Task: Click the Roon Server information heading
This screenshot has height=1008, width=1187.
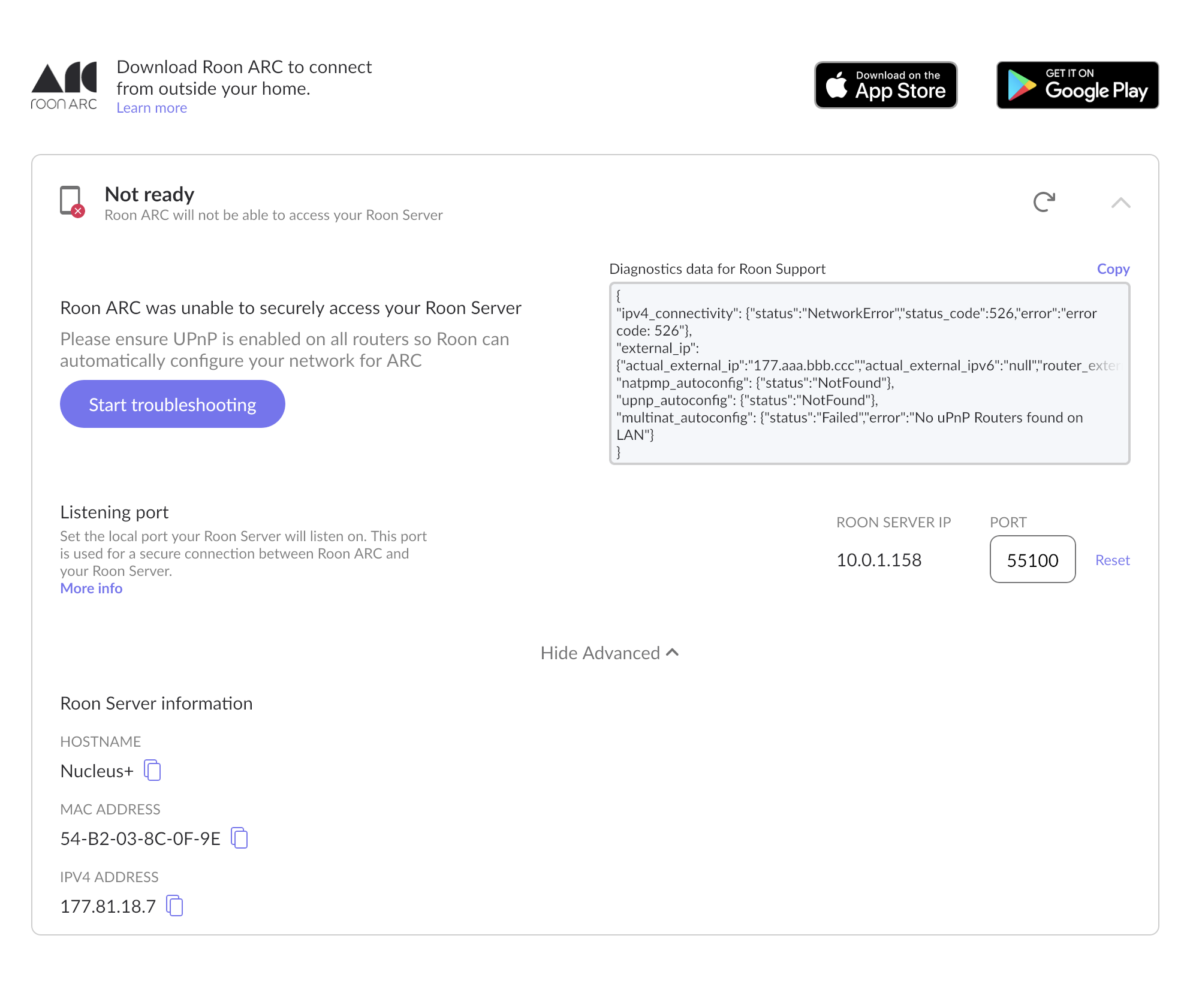Action: point(156,703)
